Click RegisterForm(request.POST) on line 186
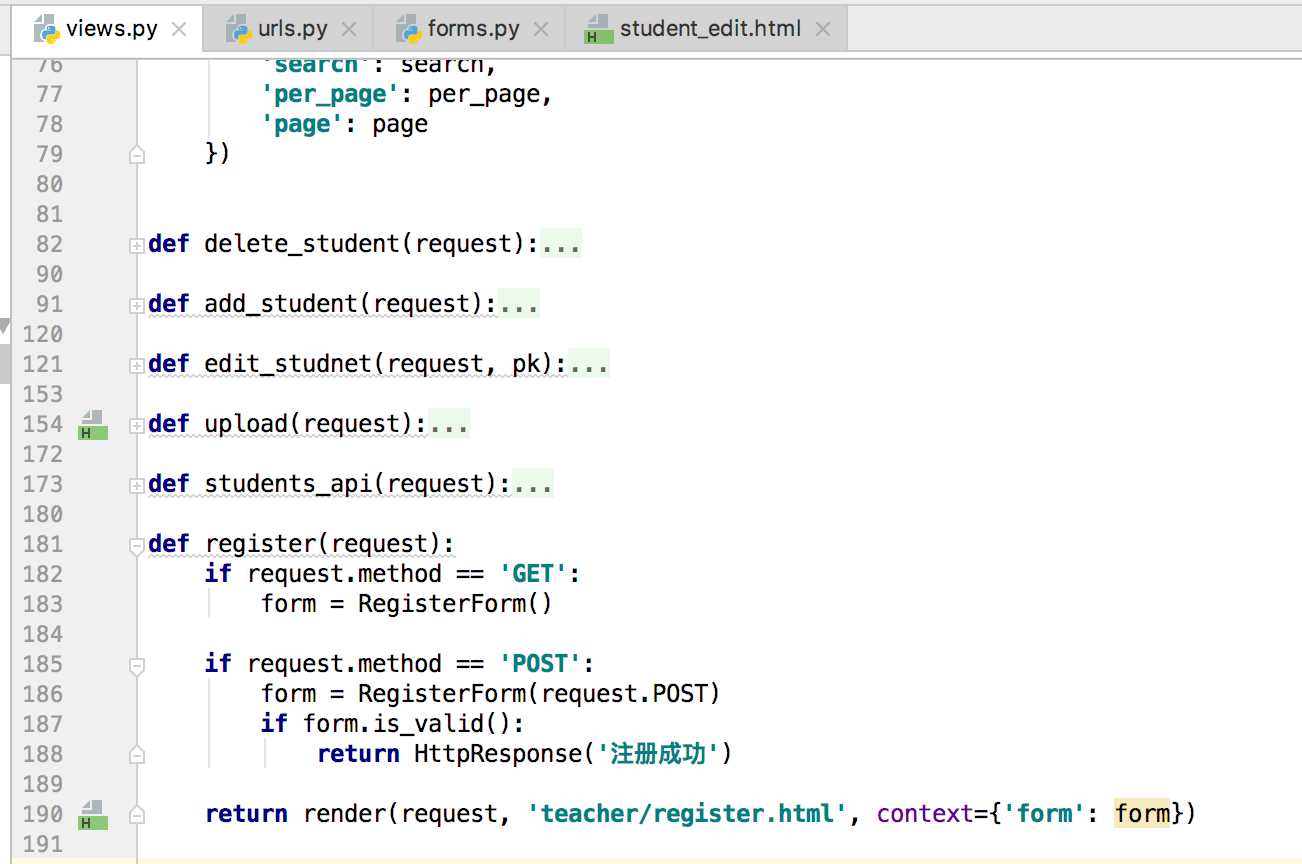Screen dimensions: 1302x864 tap(539, 694)
